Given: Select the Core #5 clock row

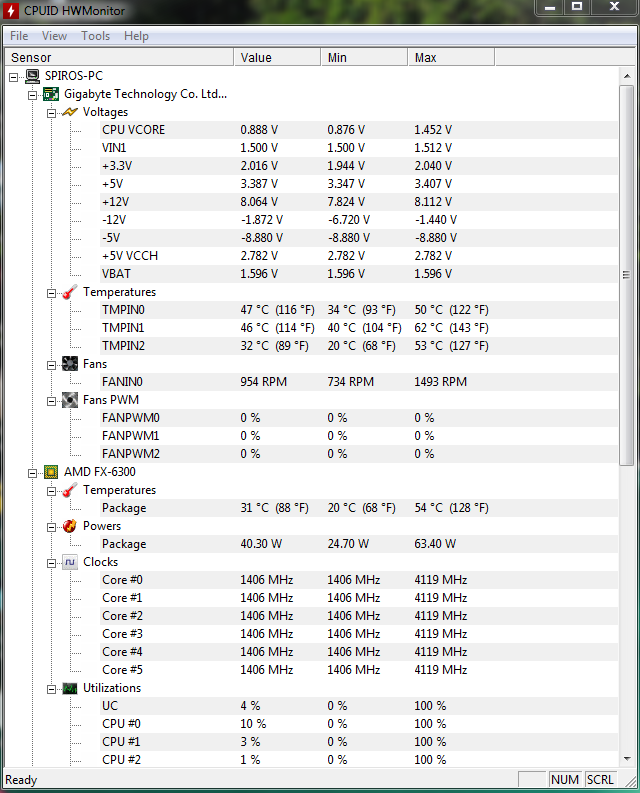Looking at the screenshot, I should (359, 670).
